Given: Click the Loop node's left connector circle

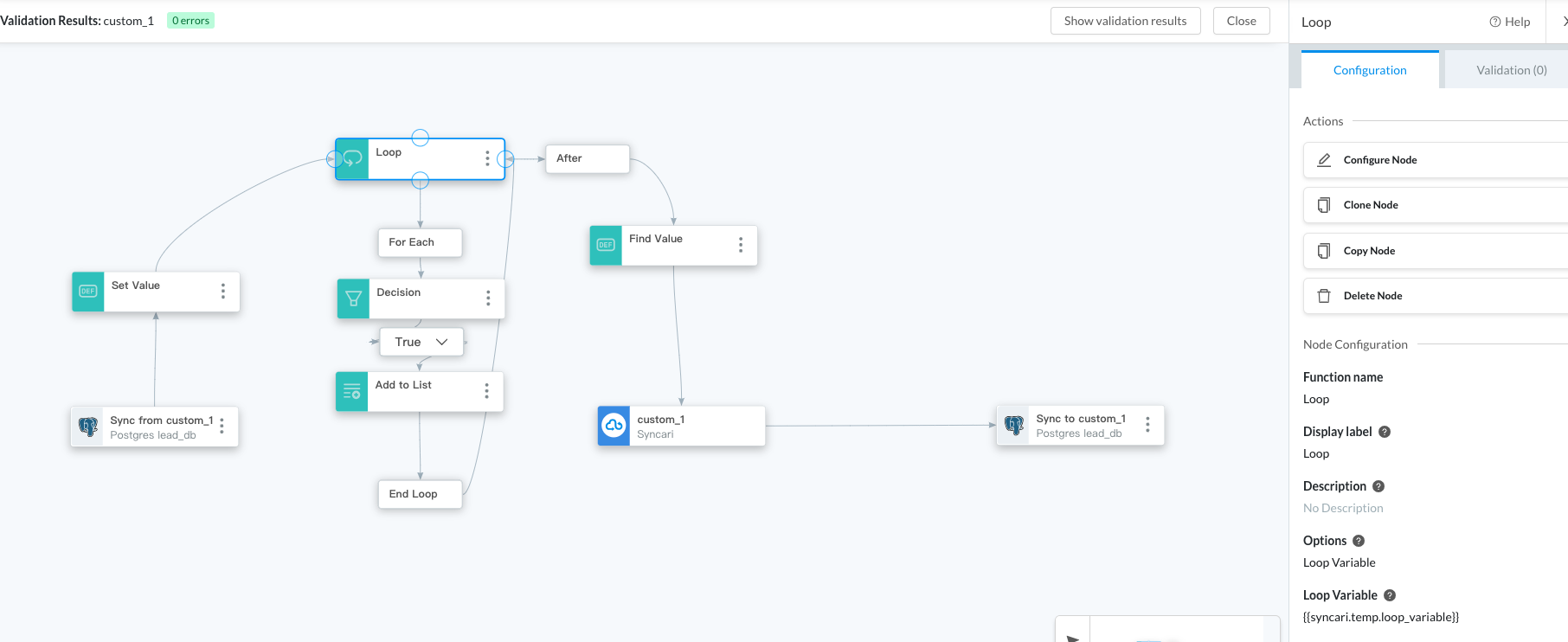Looking at the screenshot, I should [335, 159].
